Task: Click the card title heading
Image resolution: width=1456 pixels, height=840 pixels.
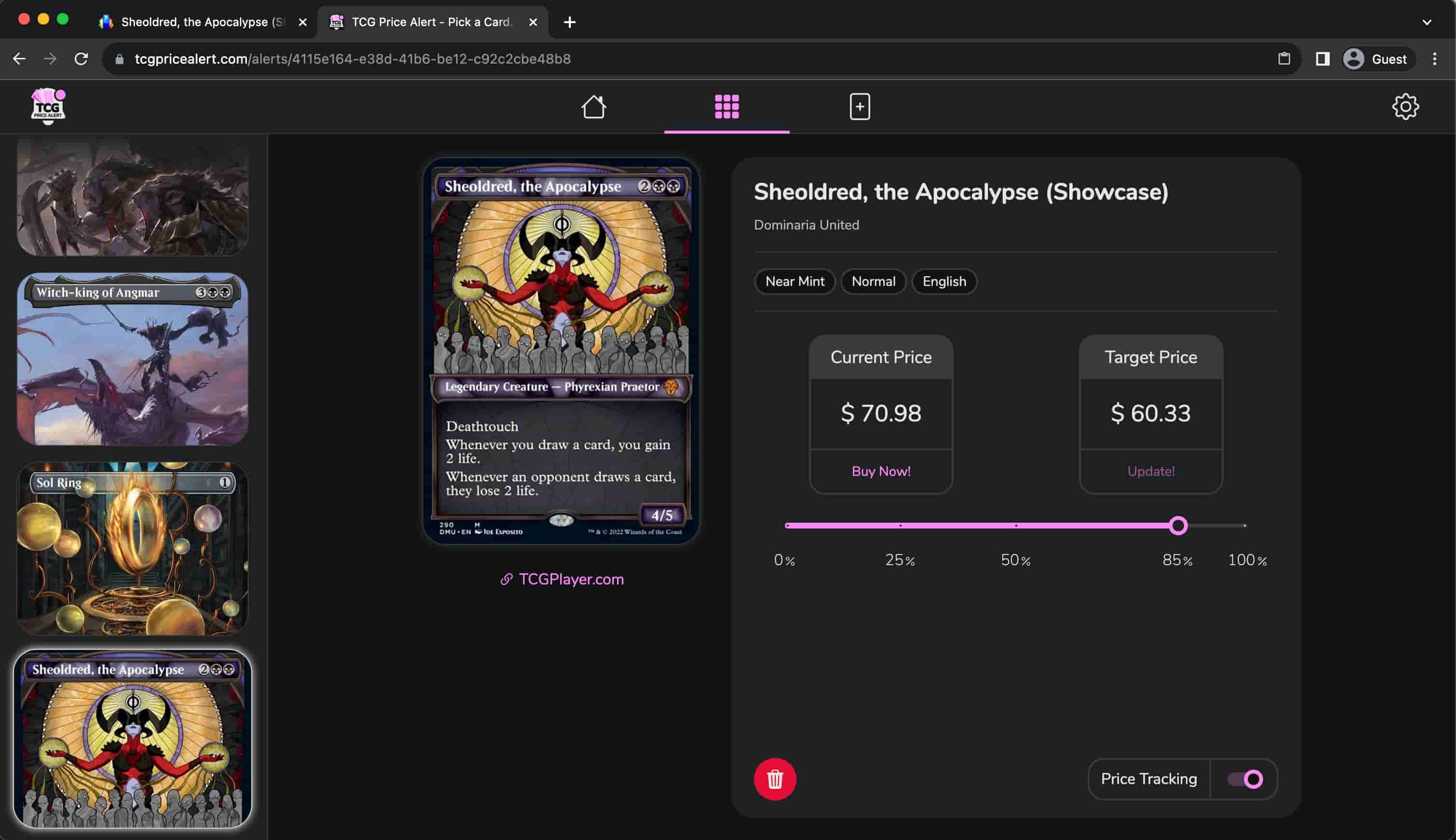Action: 961,191
